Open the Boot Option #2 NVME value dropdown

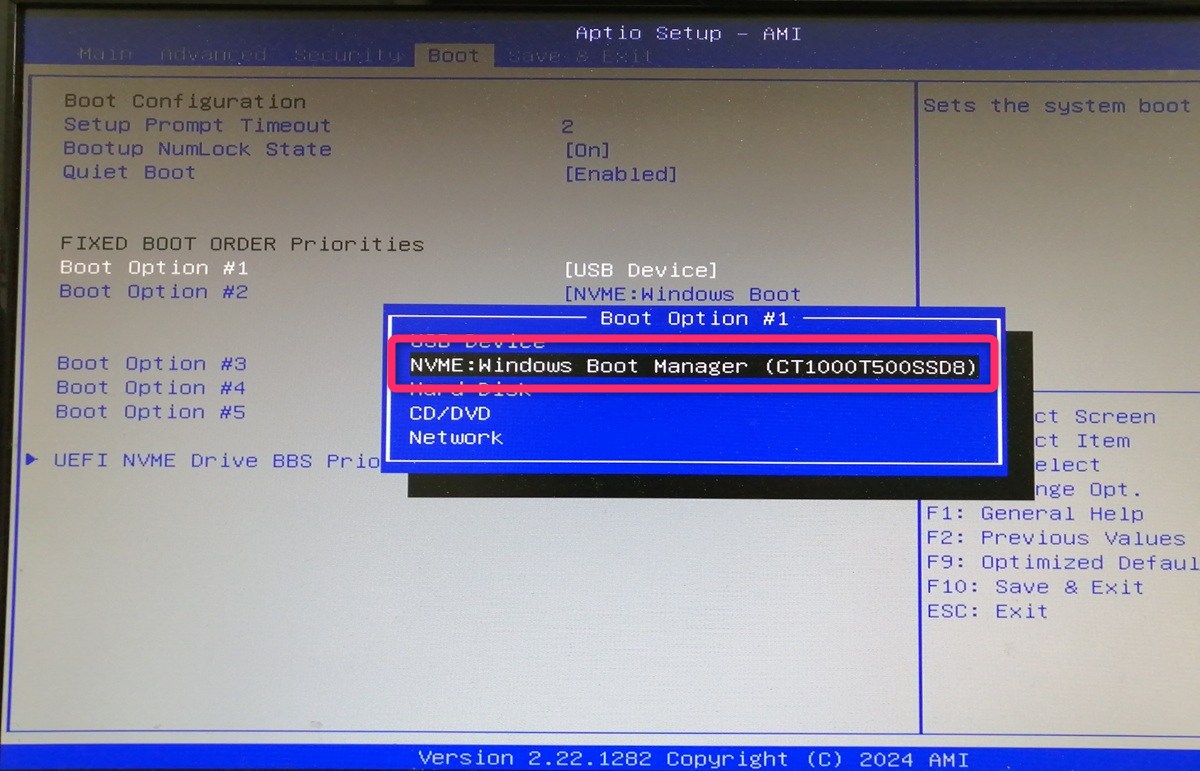tap(683, 294)
